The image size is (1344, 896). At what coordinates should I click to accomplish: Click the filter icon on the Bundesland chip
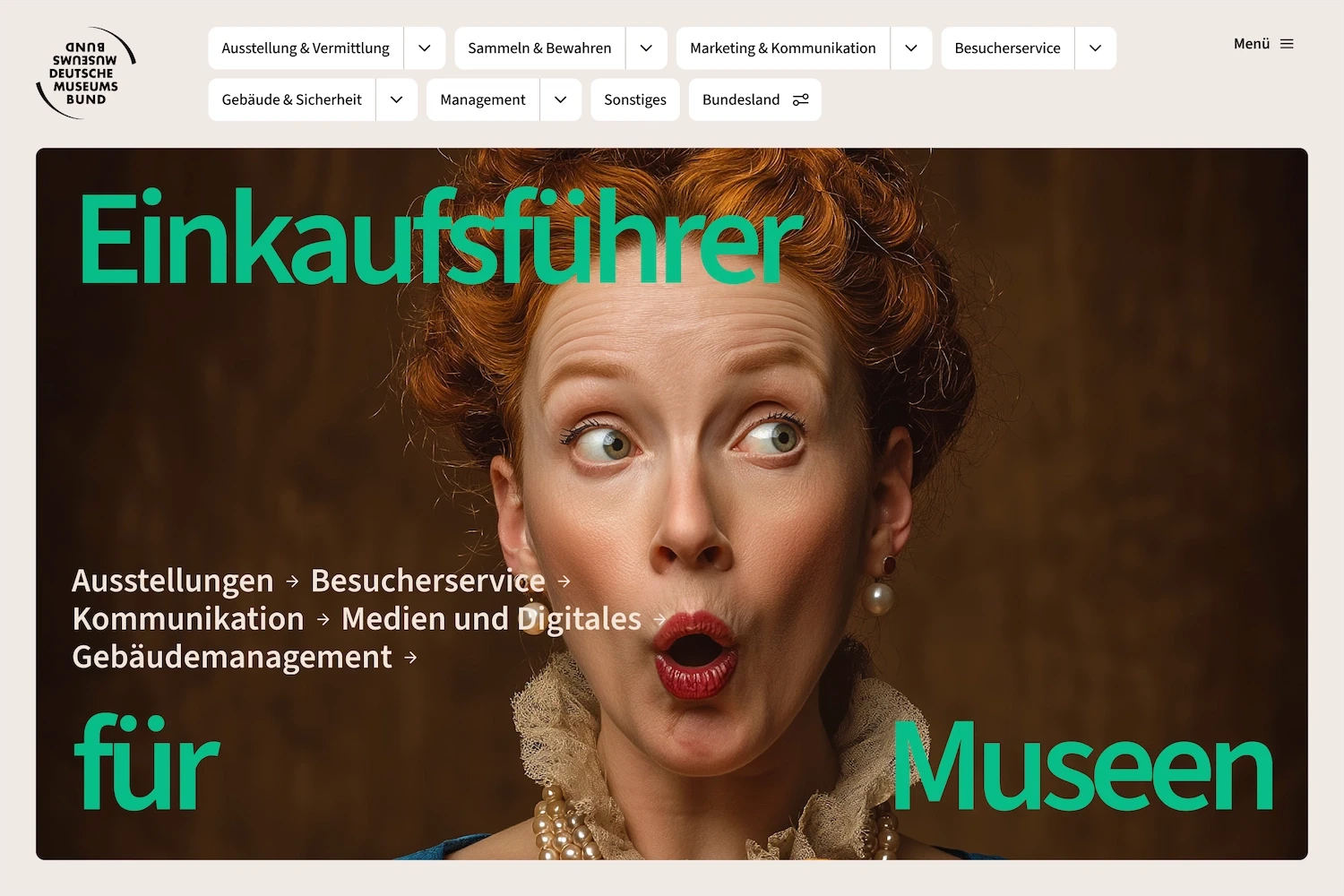(x=801, y=99)
